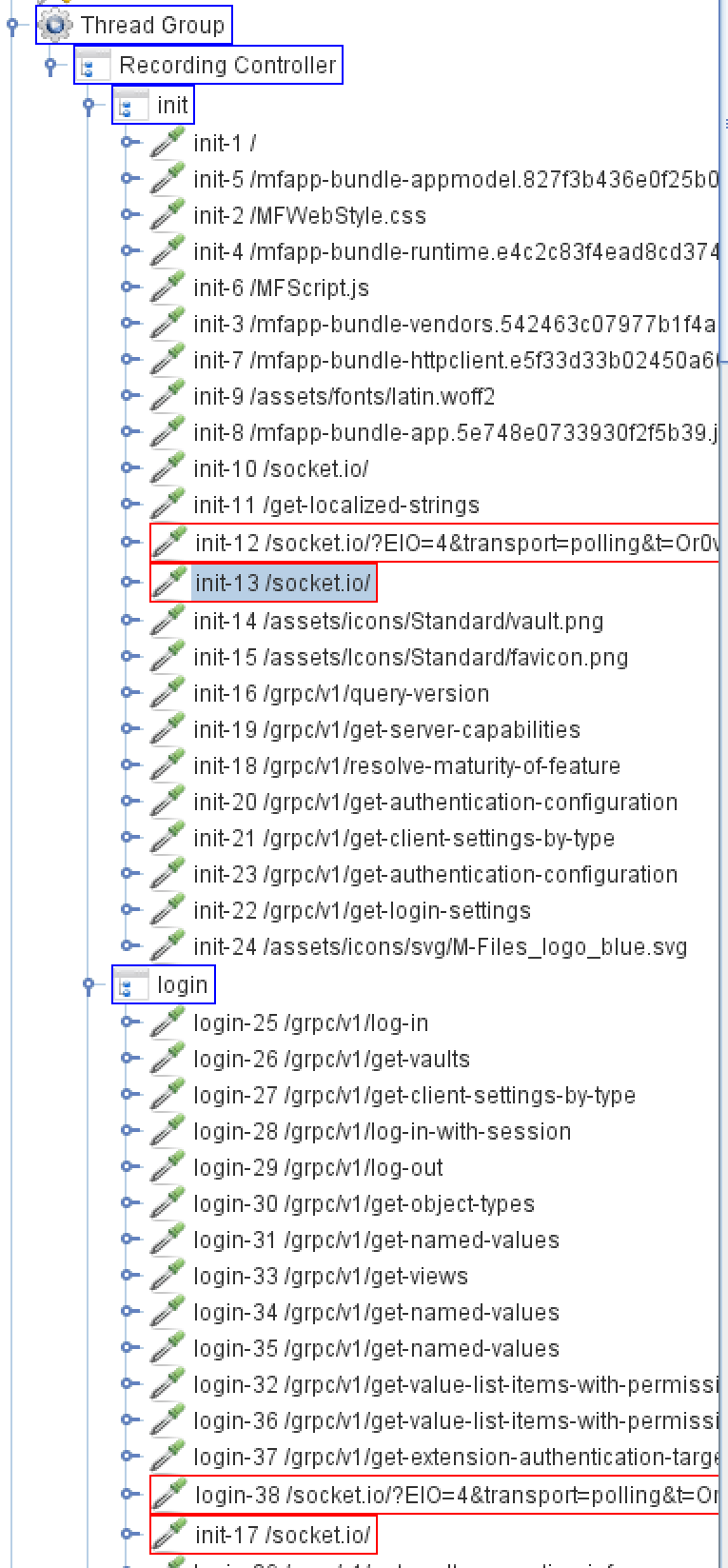Collapse the Thread Group node
This screenshot has height=1568, width=728.
coord(12,26)
